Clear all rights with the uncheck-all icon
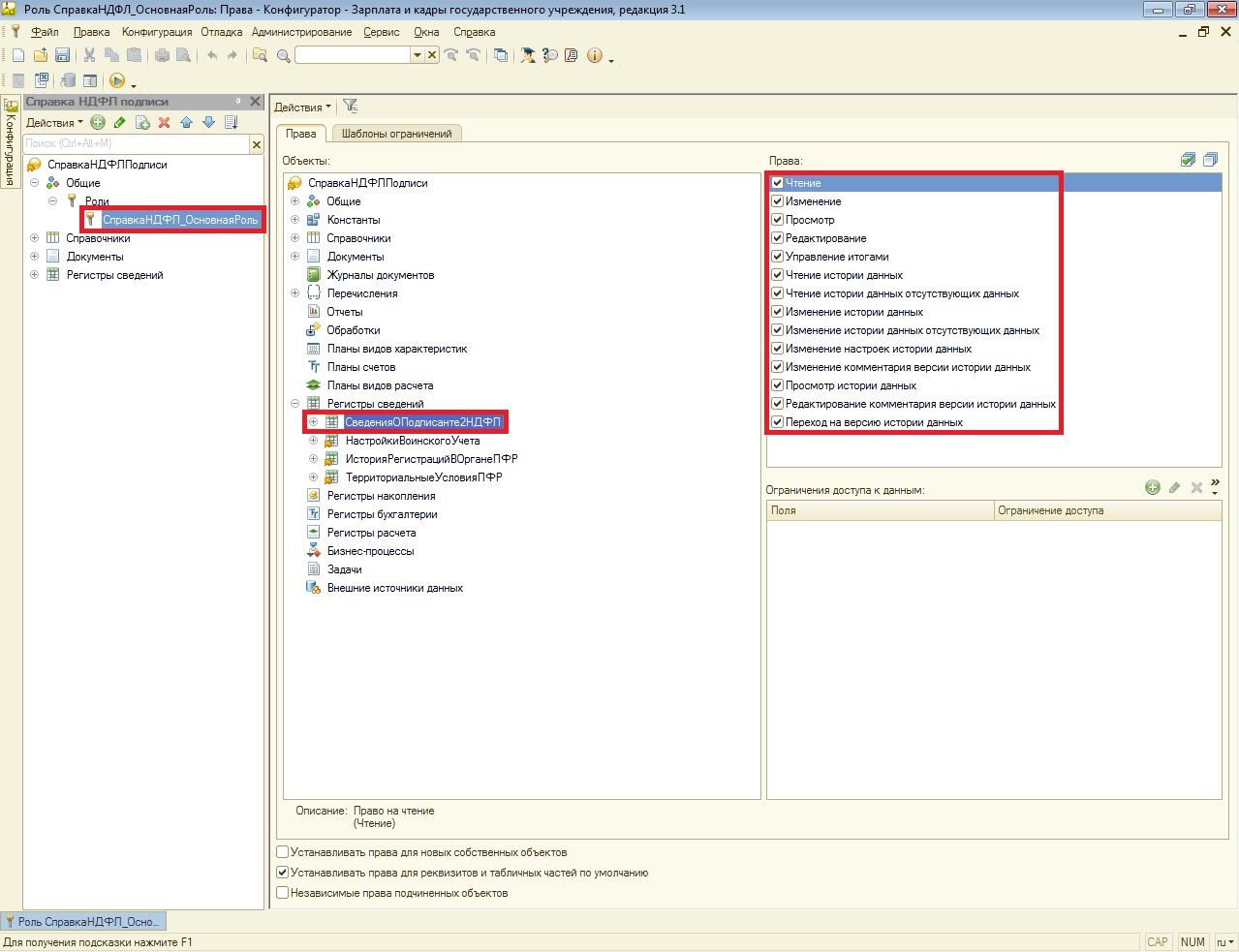The image size is (1239, 952). (x=1210, y=160)
